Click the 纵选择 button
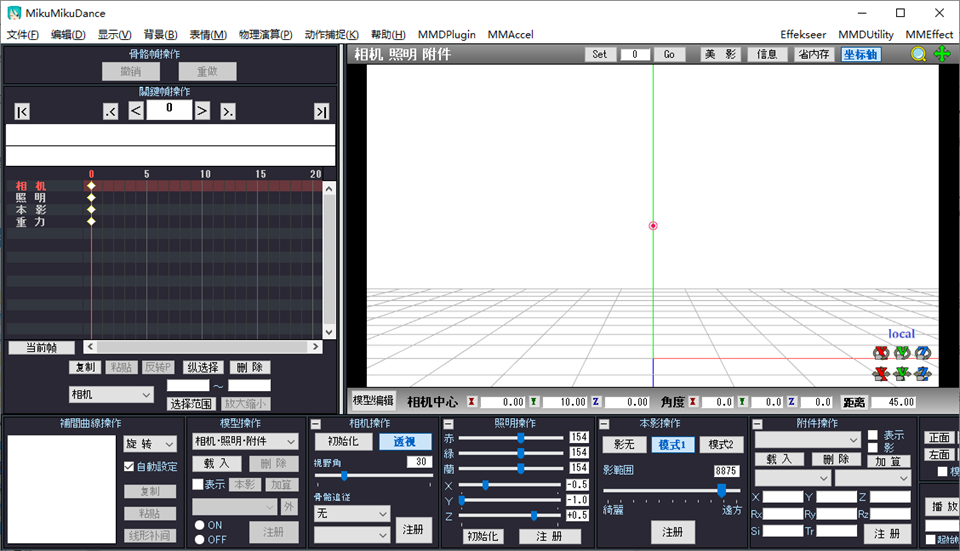The height and width of the screenshot is (551, 960). 203,367
